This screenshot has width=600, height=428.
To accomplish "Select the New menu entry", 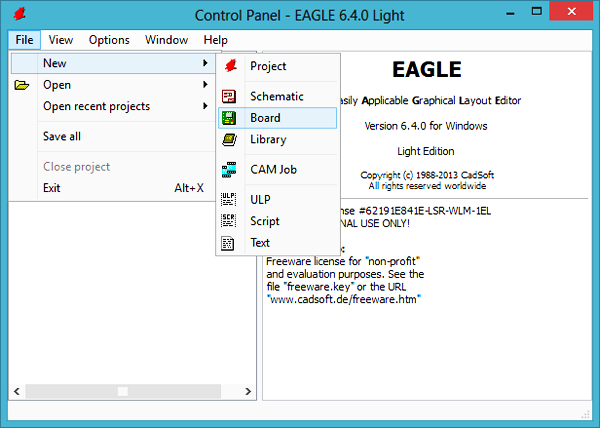I will tap(113, 63).
